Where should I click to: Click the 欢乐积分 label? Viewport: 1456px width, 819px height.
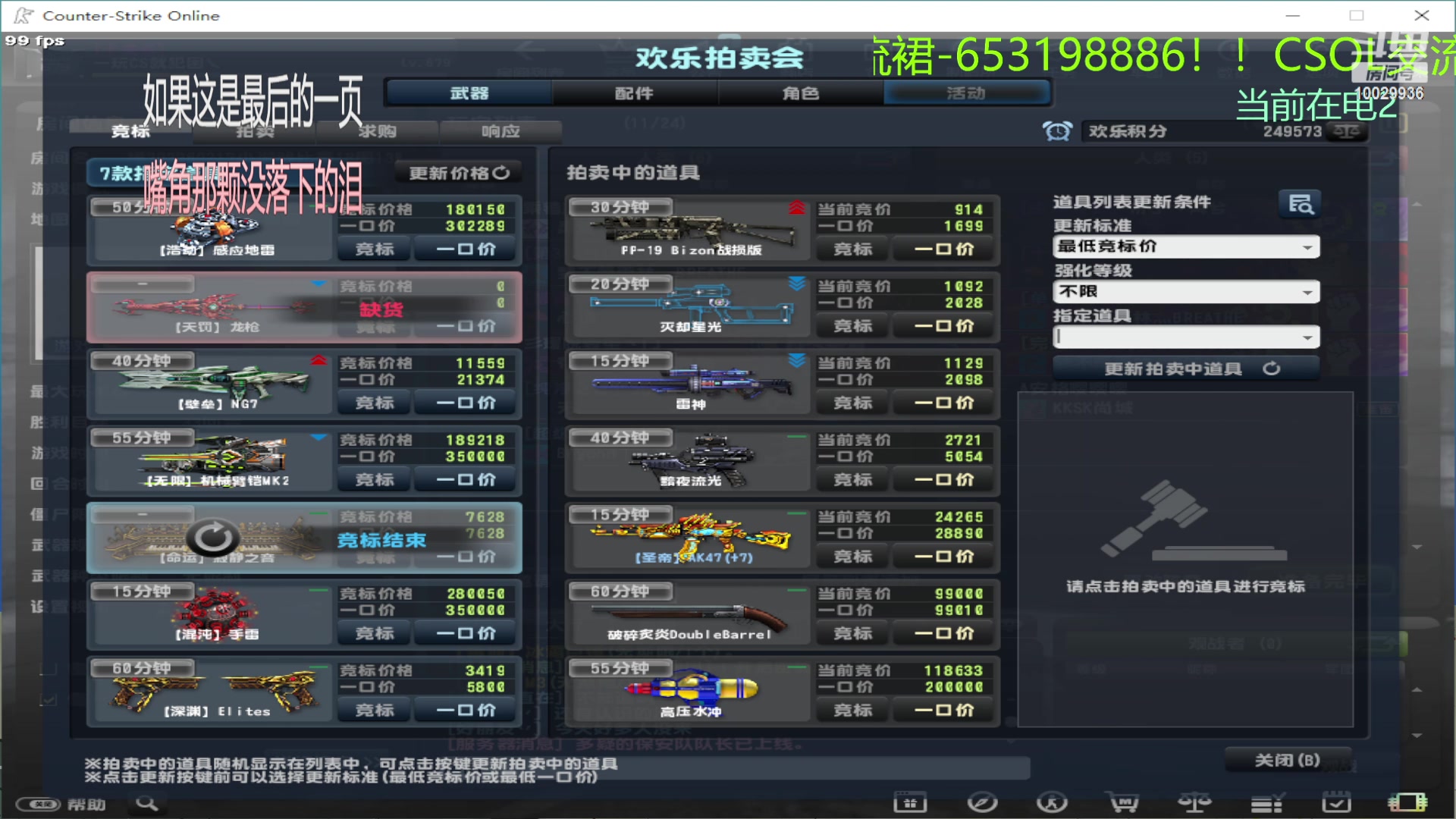click(1128, 131)
